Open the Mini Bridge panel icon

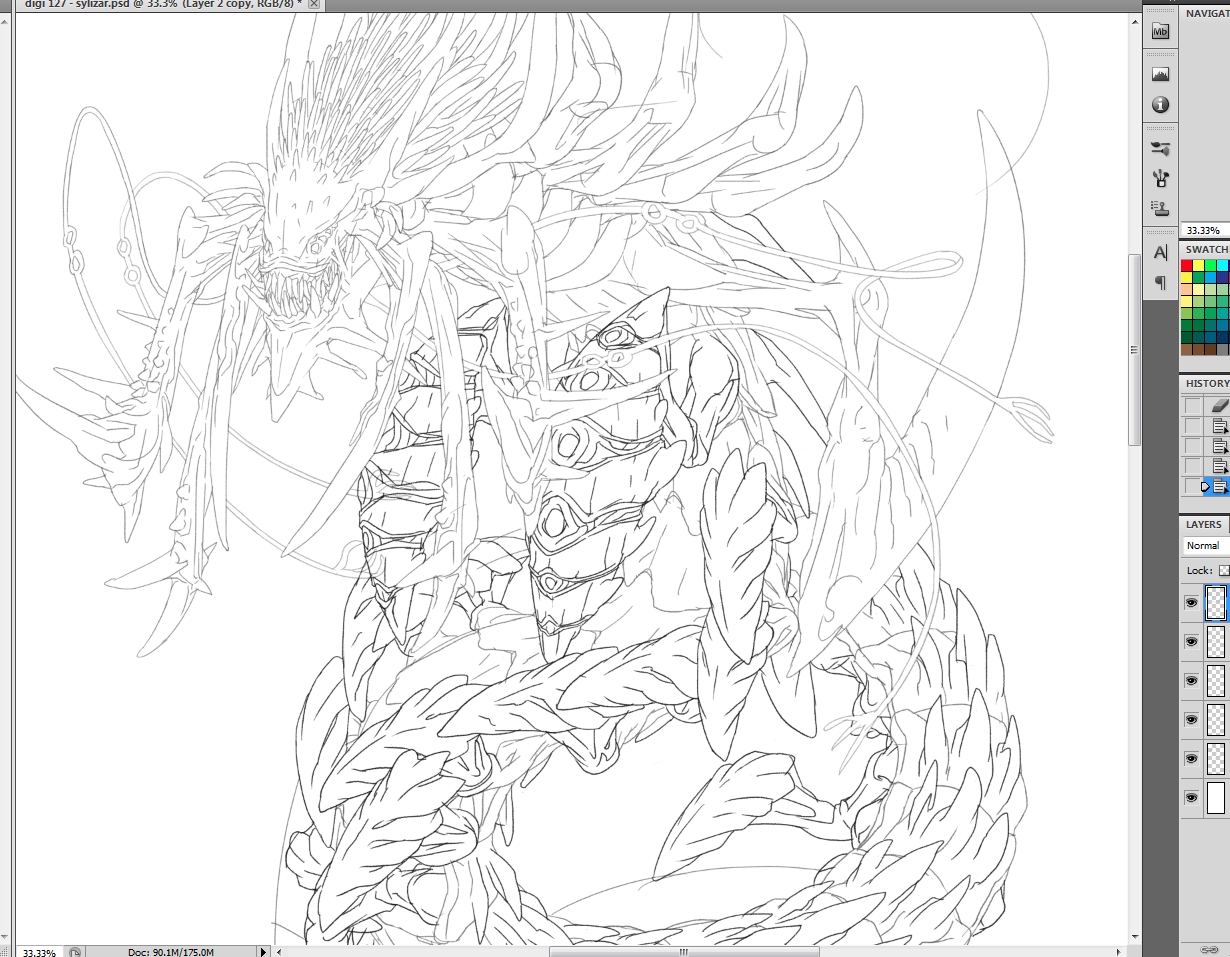pos(1160,32)
